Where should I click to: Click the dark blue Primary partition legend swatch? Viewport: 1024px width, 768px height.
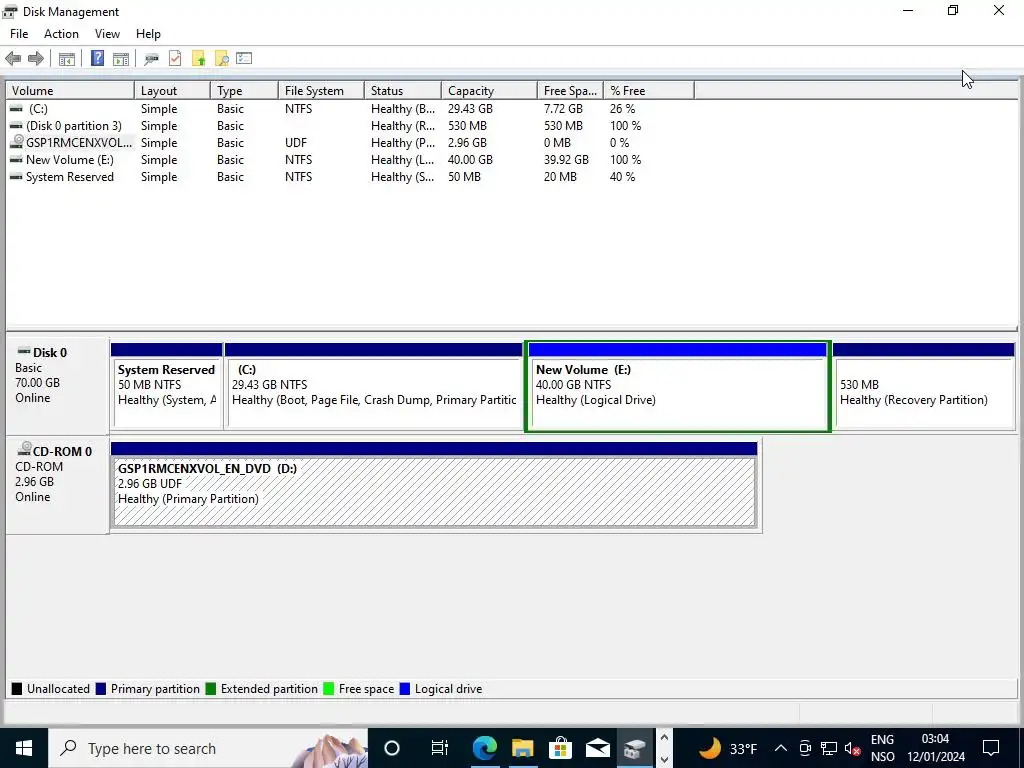pos(101,689)
